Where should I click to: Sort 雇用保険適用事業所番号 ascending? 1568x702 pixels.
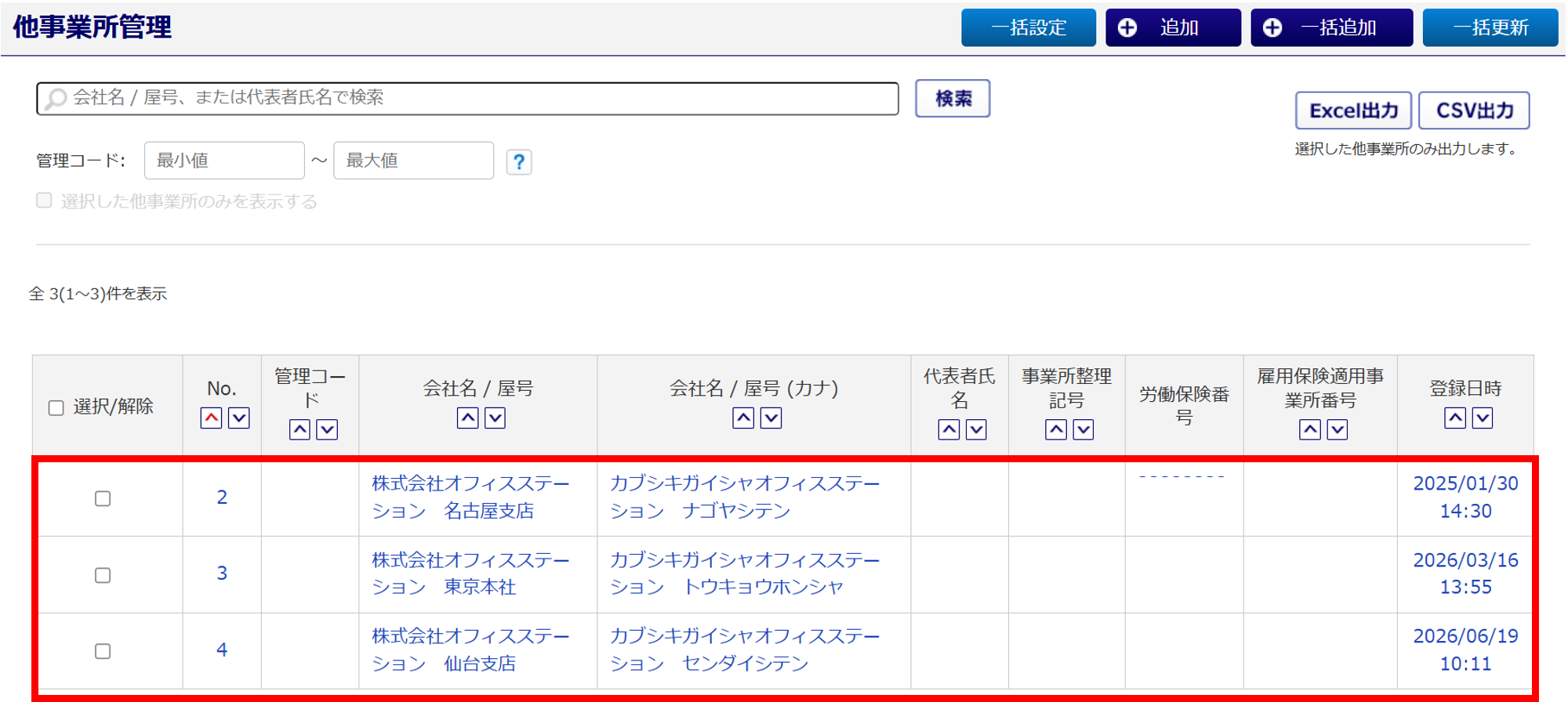1310,429
